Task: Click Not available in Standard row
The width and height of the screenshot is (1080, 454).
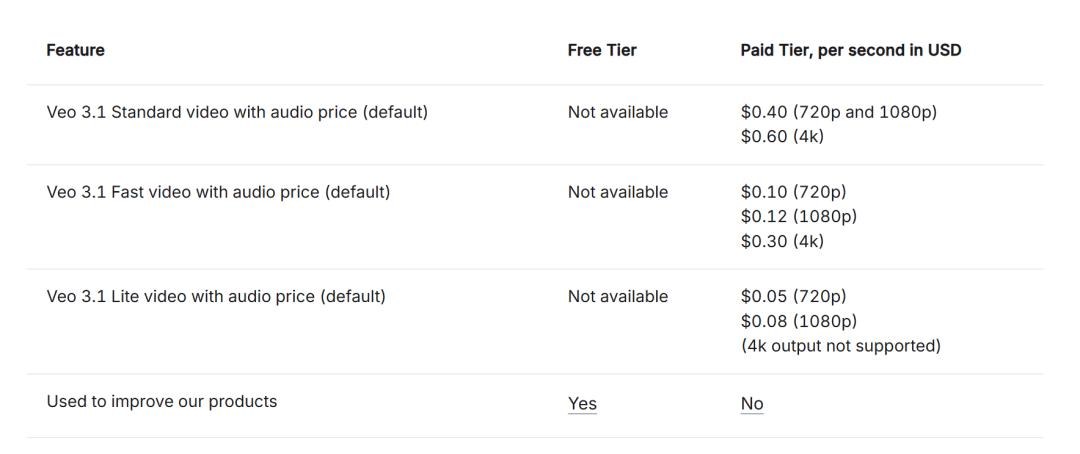Action: click(618, 112)
